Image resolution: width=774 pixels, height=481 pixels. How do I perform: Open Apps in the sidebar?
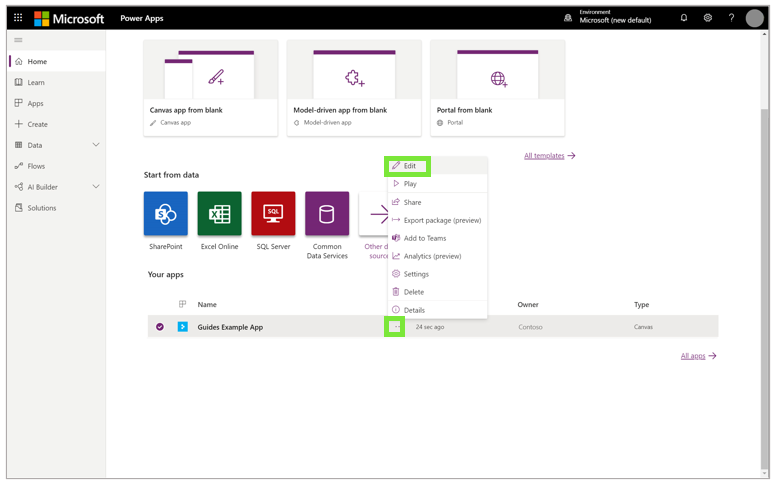click(57, 103)
